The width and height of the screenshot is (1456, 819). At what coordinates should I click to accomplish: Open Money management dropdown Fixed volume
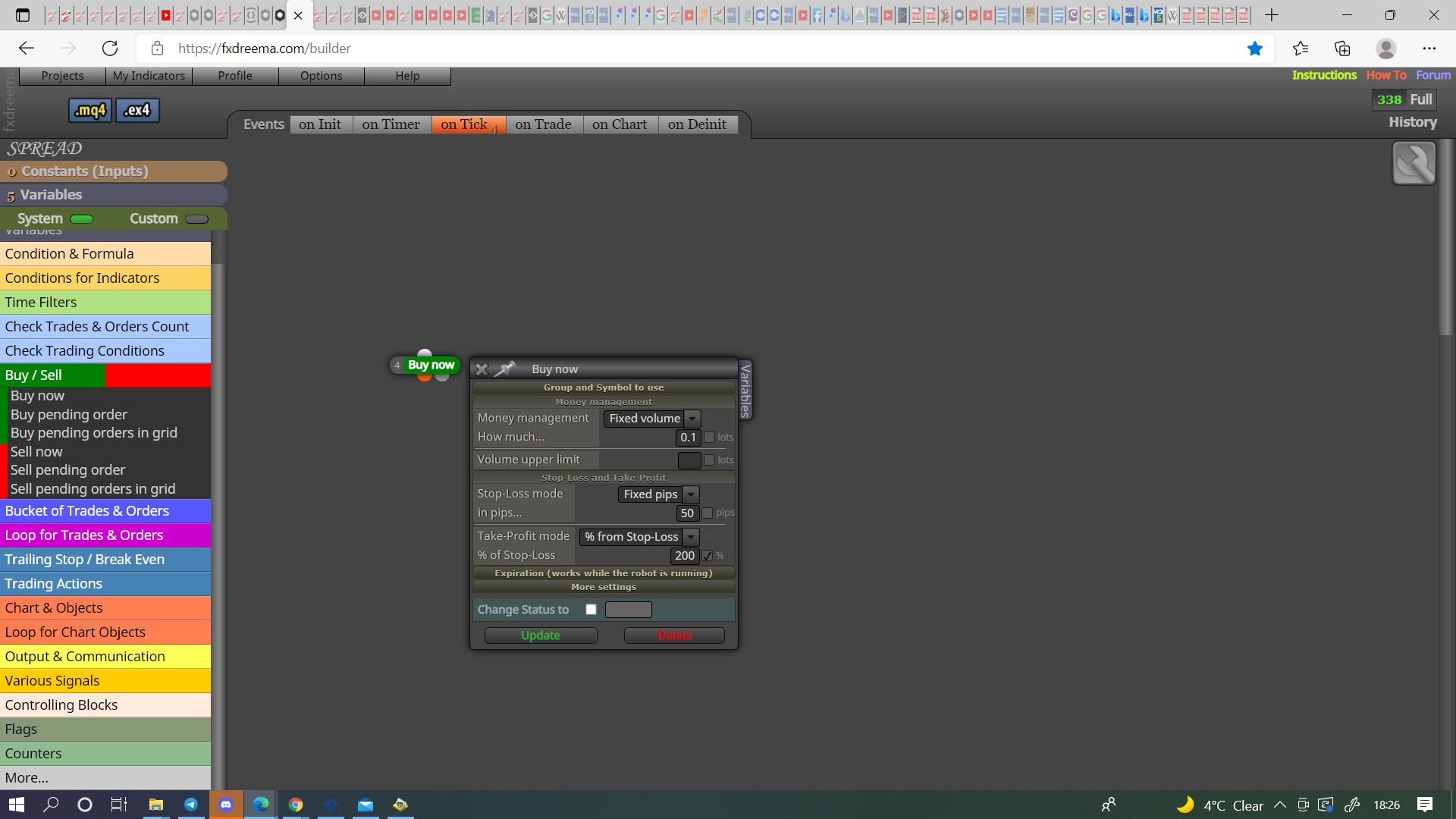[x=652, y=419]
